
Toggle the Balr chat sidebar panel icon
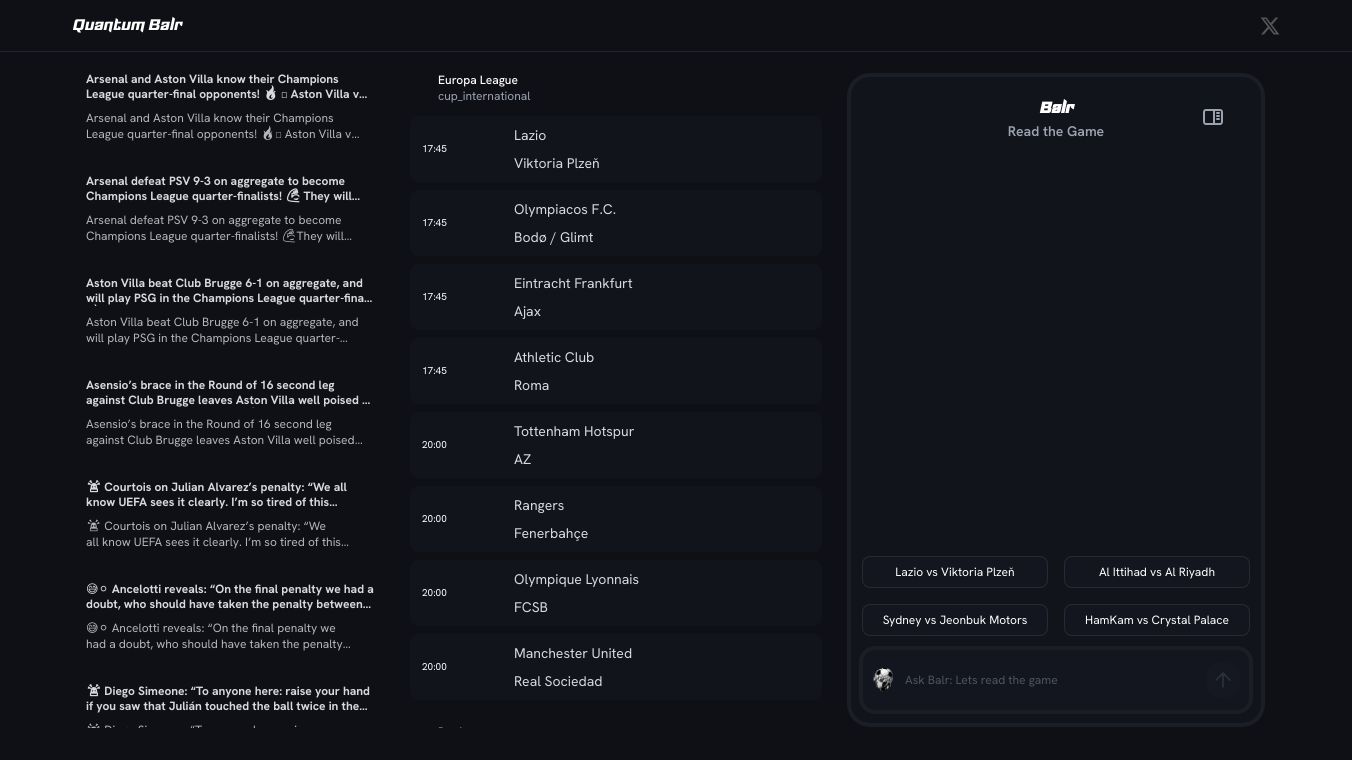click(1212, 117)
